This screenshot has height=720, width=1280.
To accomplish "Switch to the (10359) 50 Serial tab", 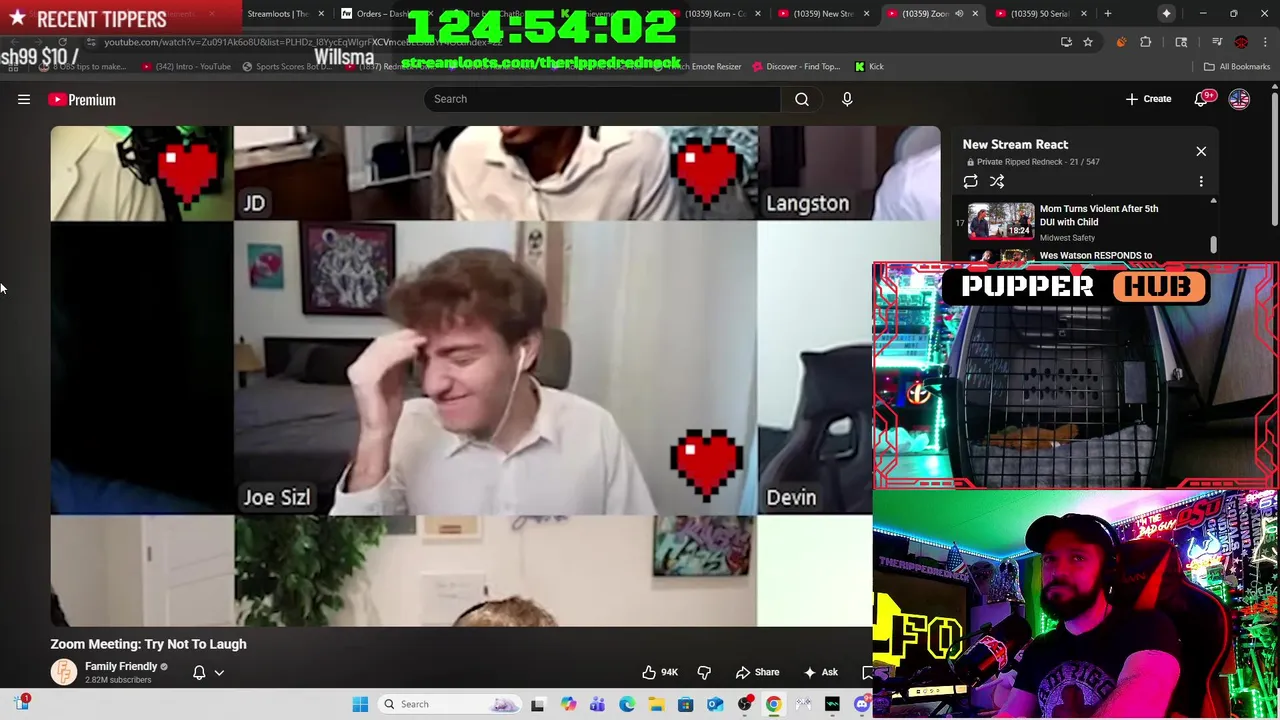I will click(1040, 14).
